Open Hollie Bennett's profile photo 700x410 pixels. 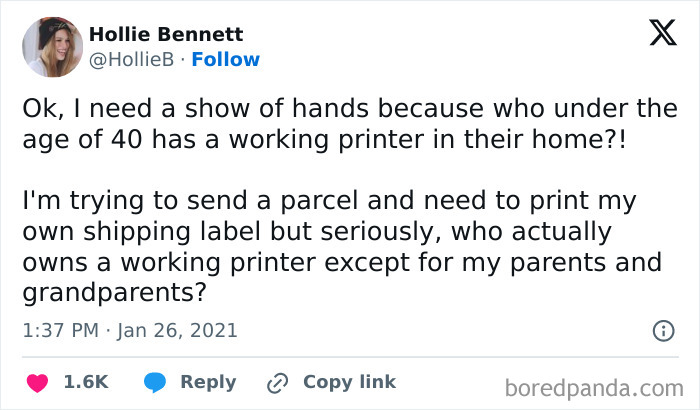53,47
